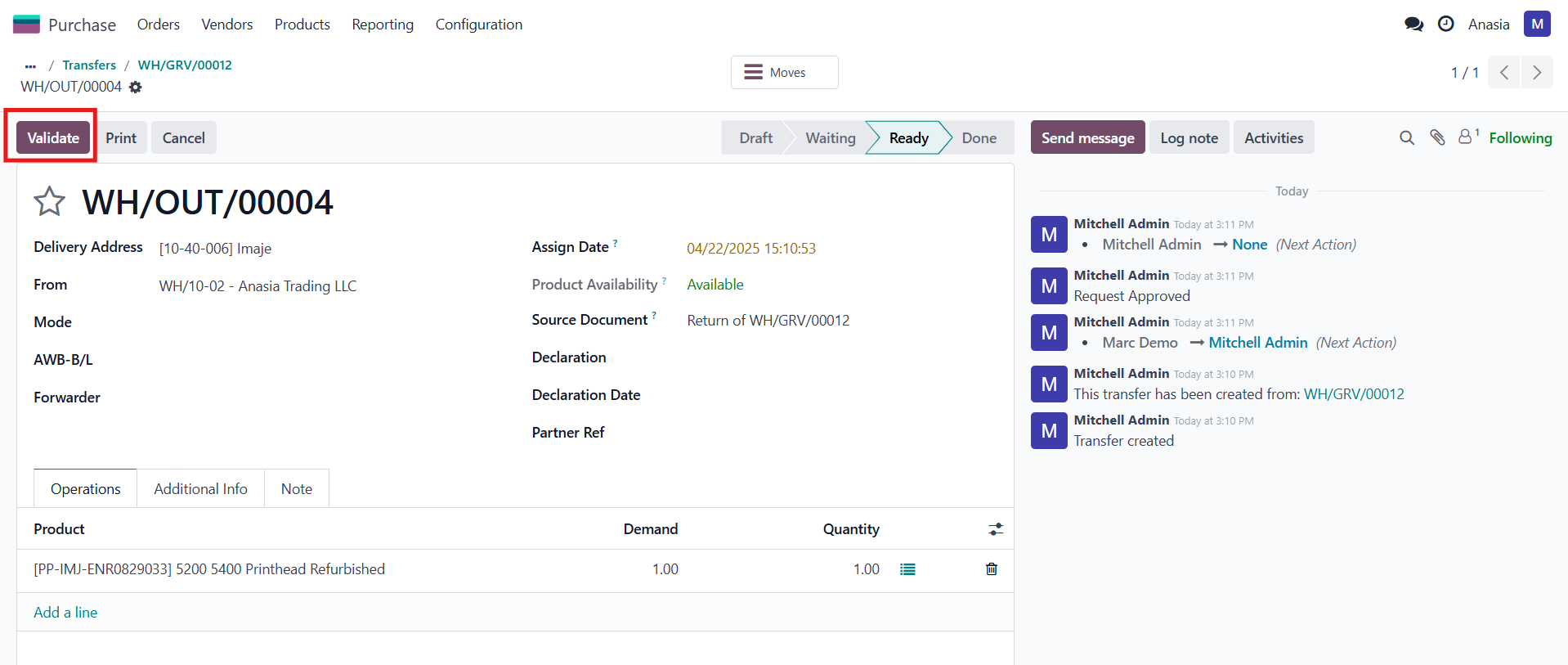Open the conversations chat icon

(x=1413, y=25)
